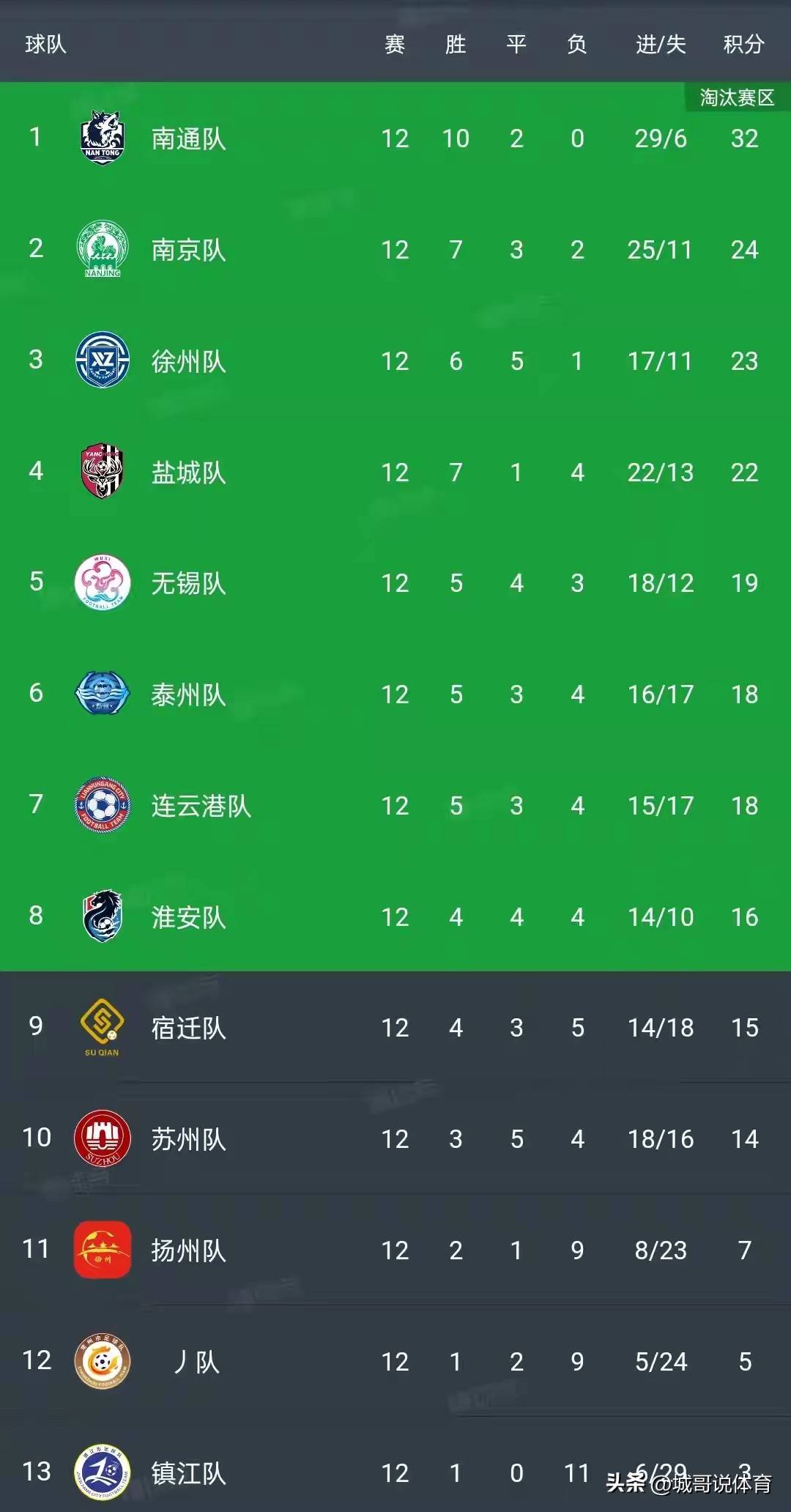Tap the green Nanjing team badge
791x1512 pixels.
click(103, 249)
